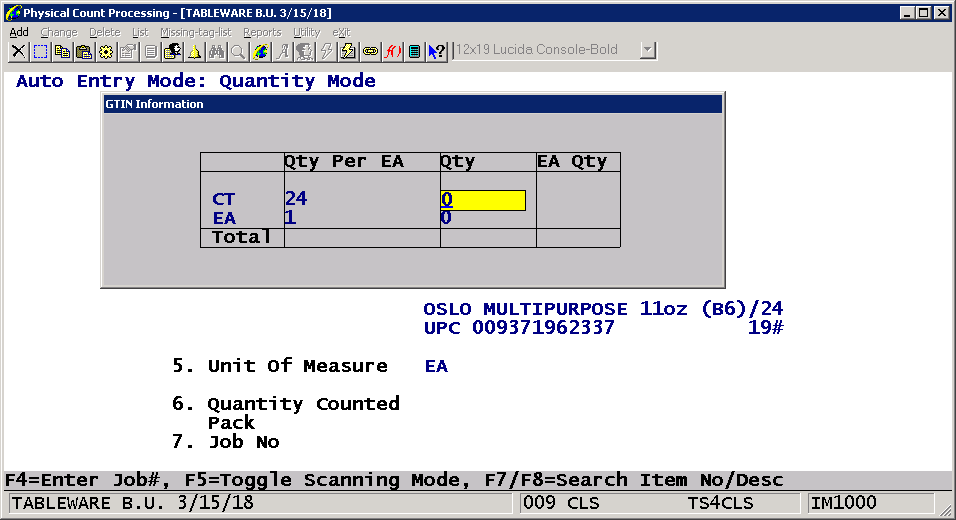Click the arrow question mark help icon
The height and width of the screenshot is (520, 956).
[x=437, y=52]
